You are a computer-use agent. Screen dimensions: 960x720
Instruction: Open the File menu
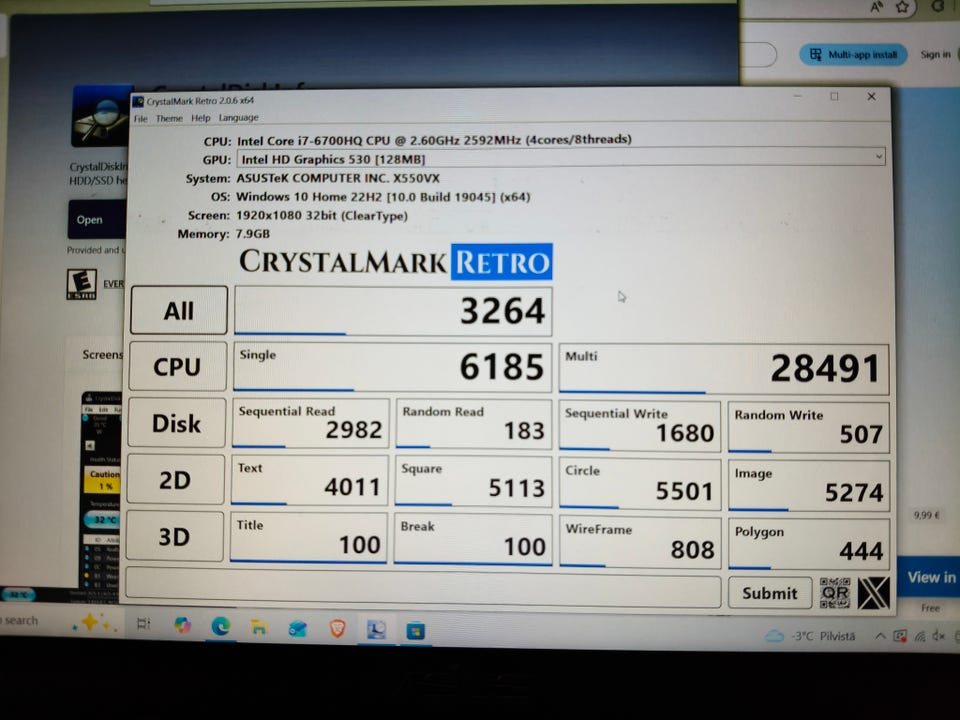point(141,118)
